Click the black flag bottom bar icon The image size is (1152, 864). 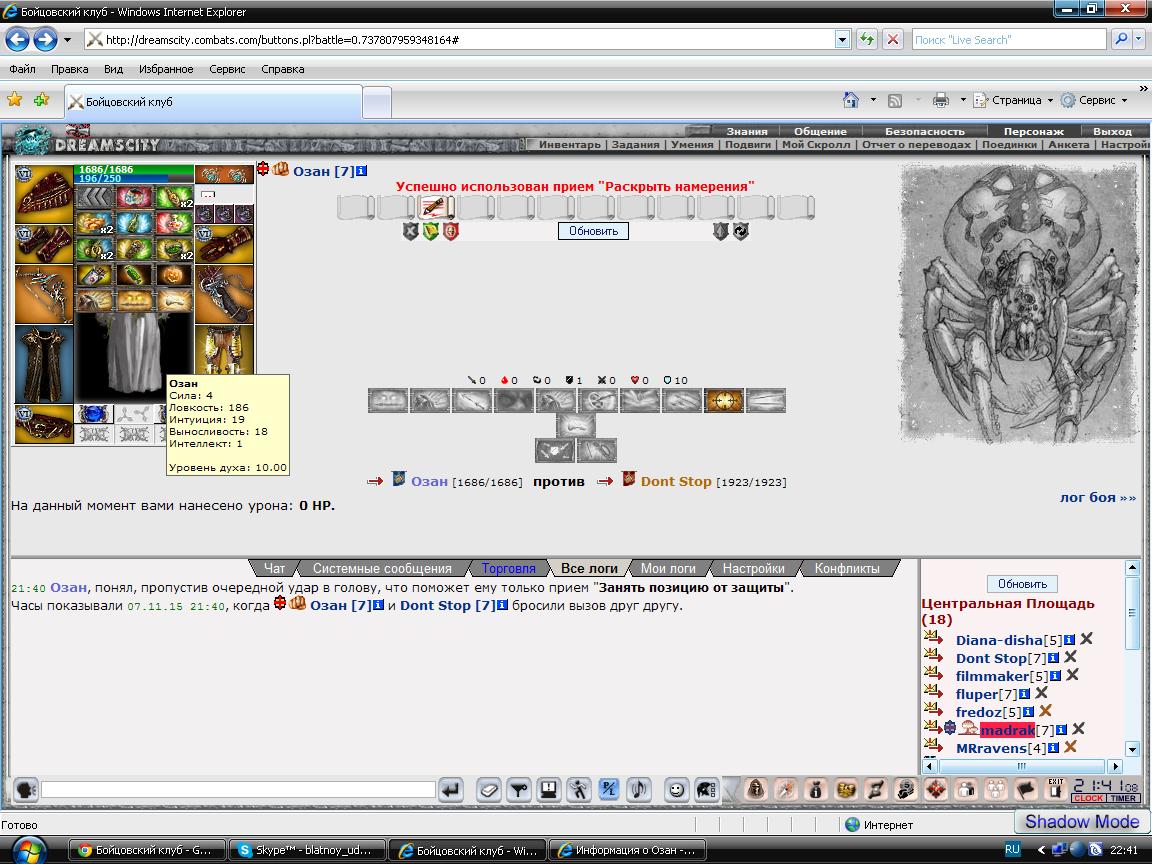point(1026,790)
